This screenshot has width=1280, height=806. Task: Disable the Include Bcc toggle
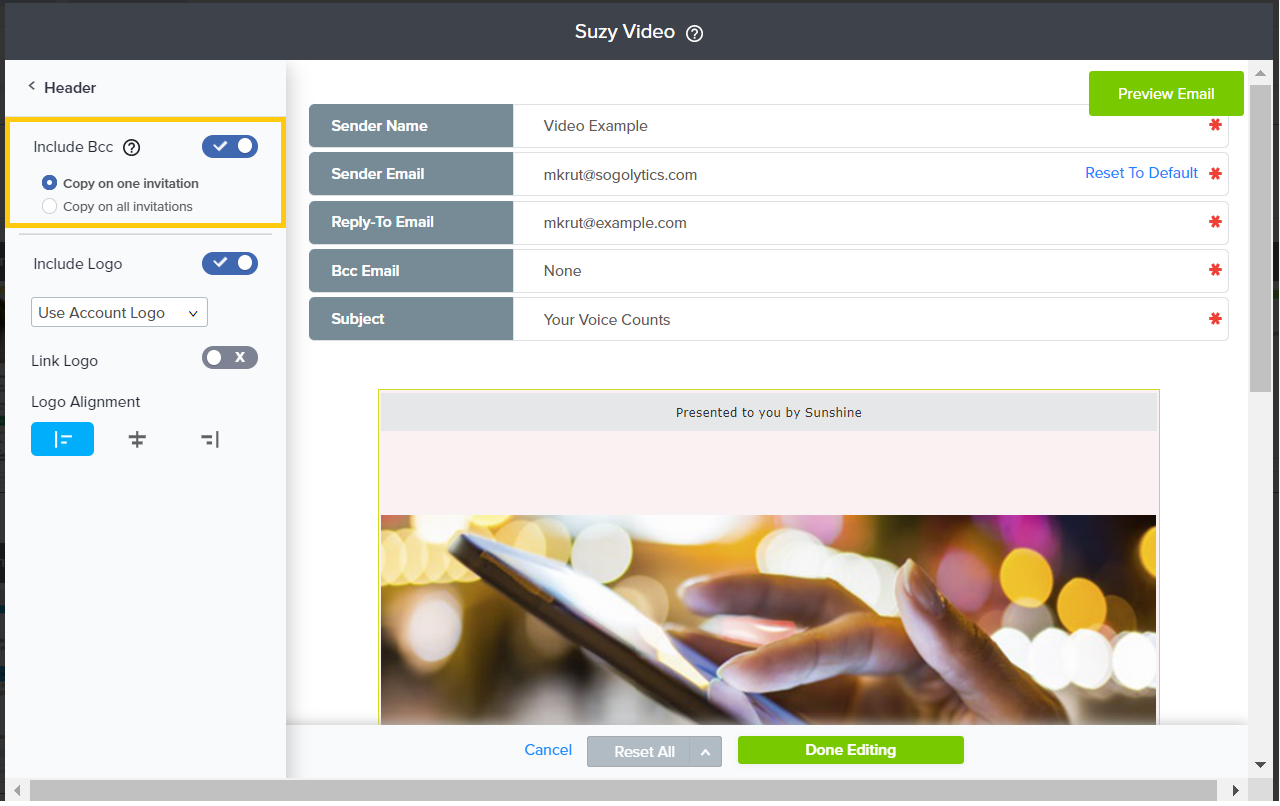(230, 147)
